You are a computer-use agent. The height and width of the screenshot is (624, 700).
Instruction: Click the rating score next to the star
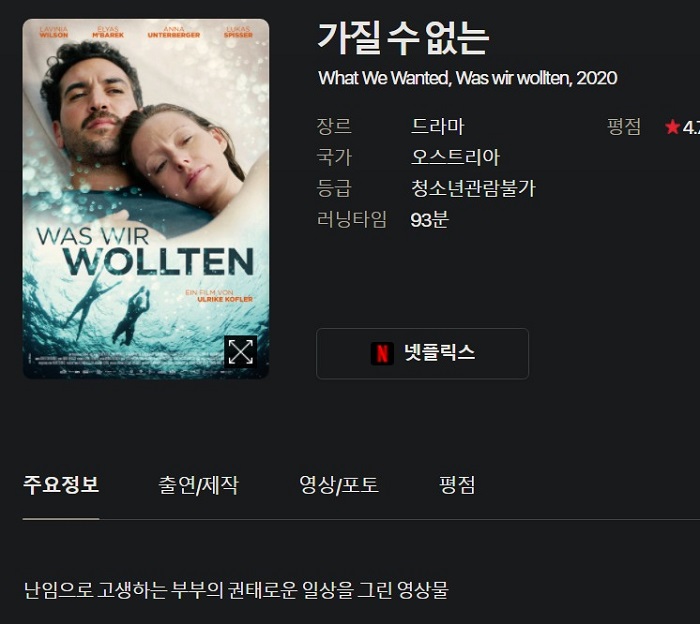tap(691, 128)
